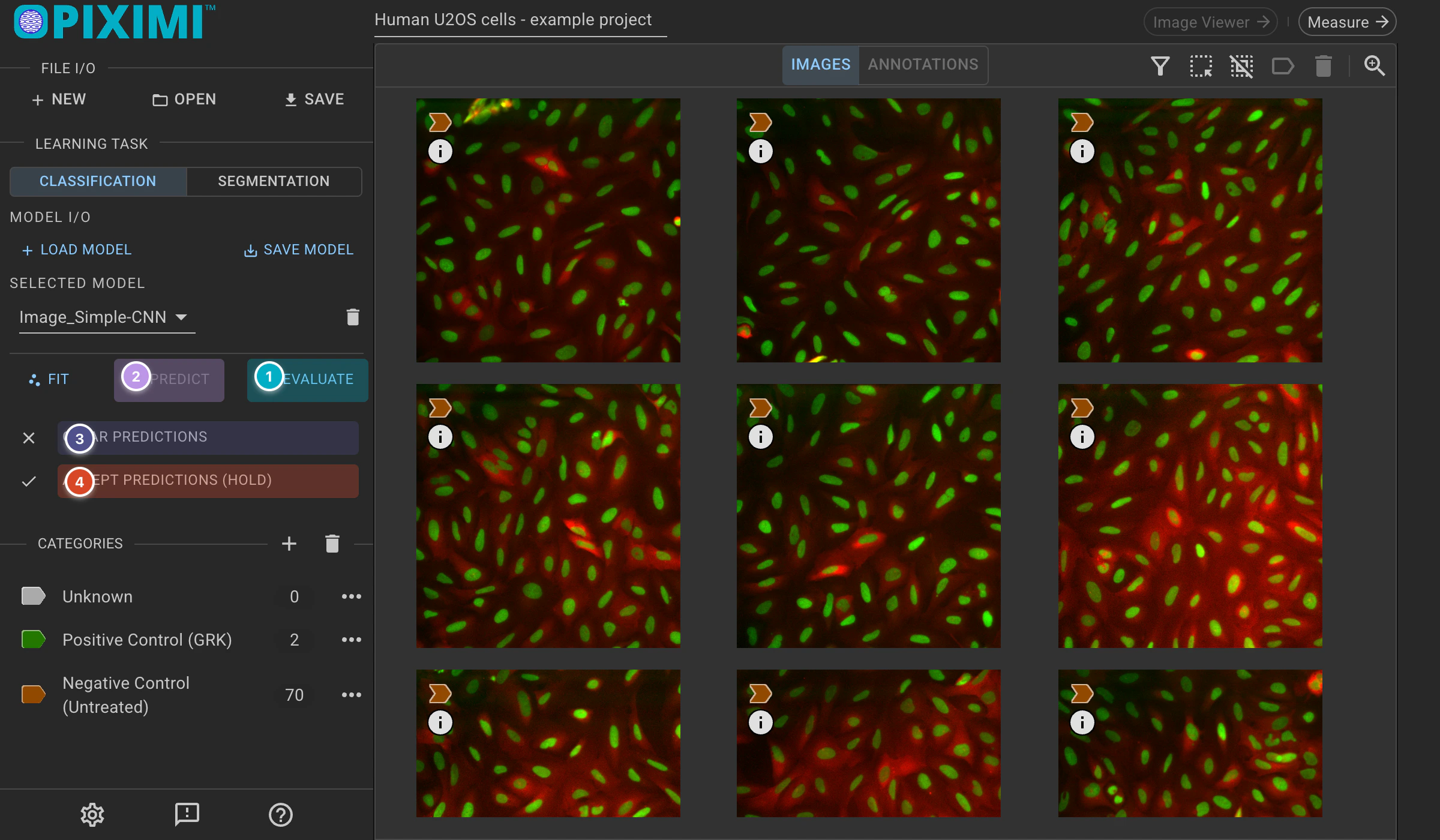Click the count 70 for Negative Control
This screenshot has width=1440, height=840.
click(294, 695)
